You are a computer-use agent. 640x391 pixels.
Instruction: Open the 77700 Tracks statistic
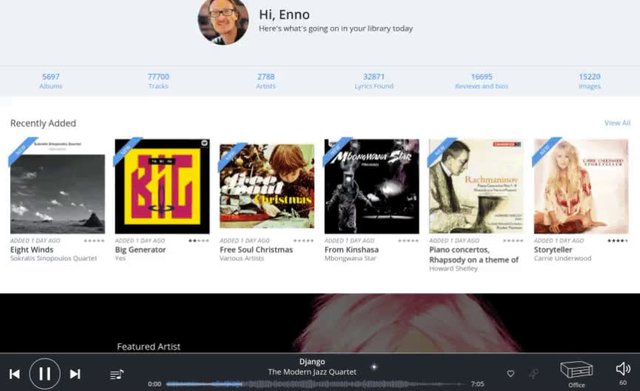[158, 81]
